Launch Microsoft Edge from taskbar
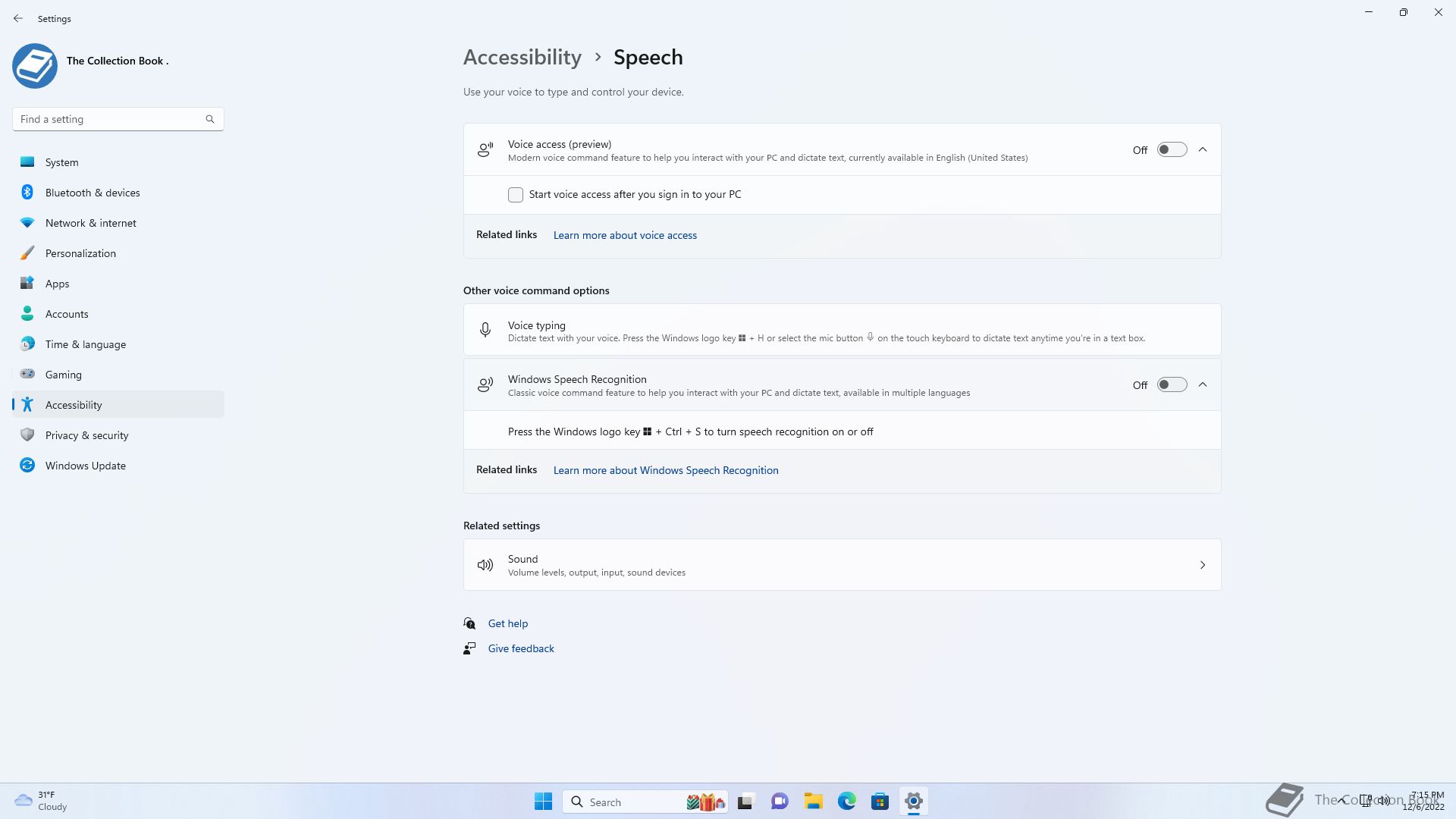 point(847,802)
